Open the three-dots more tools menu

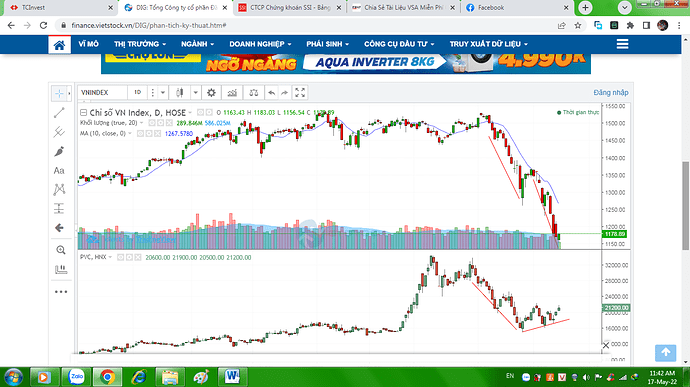point(61,291)
